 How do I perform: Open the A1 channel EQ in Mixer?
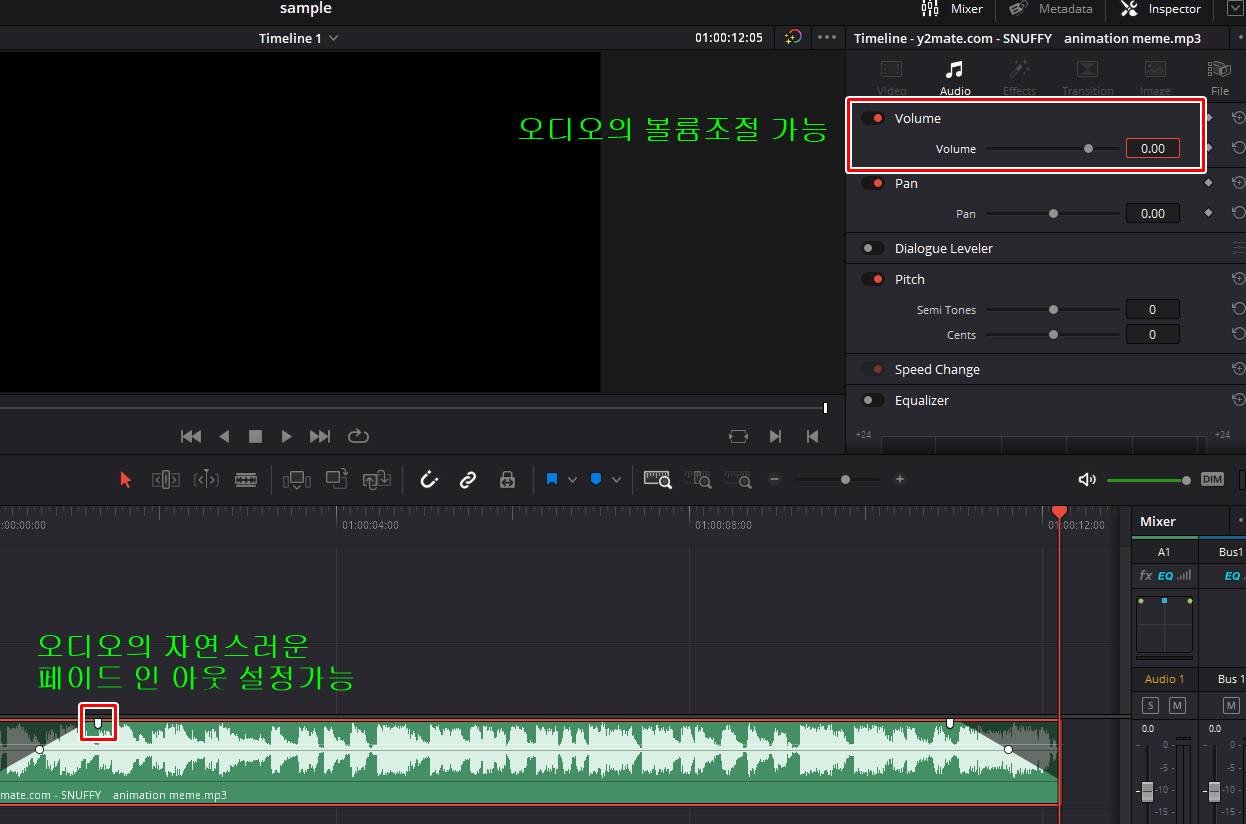[1165, 575]
